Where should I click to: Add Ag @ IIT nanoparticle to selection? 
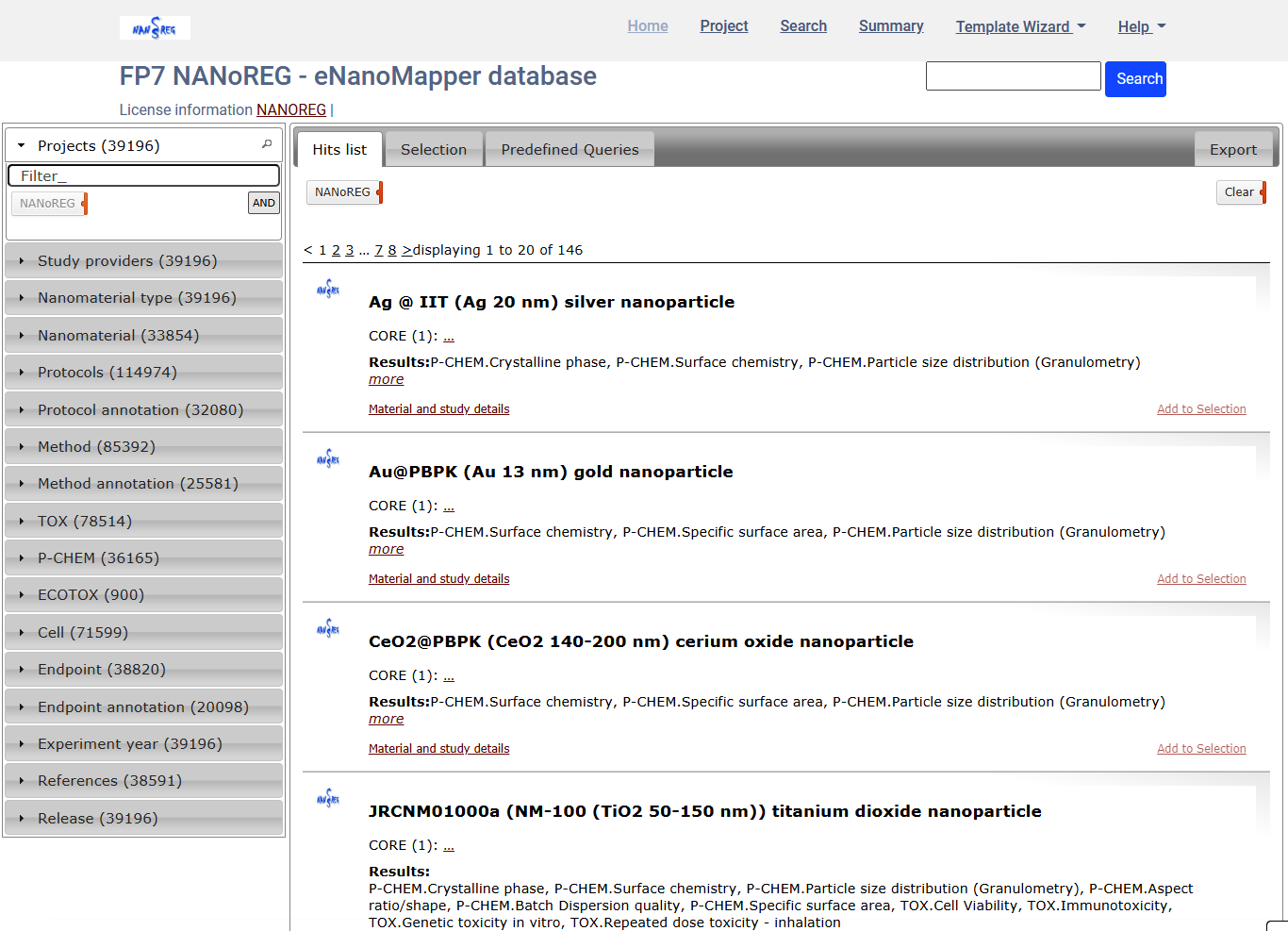(x=1201, y=409)
